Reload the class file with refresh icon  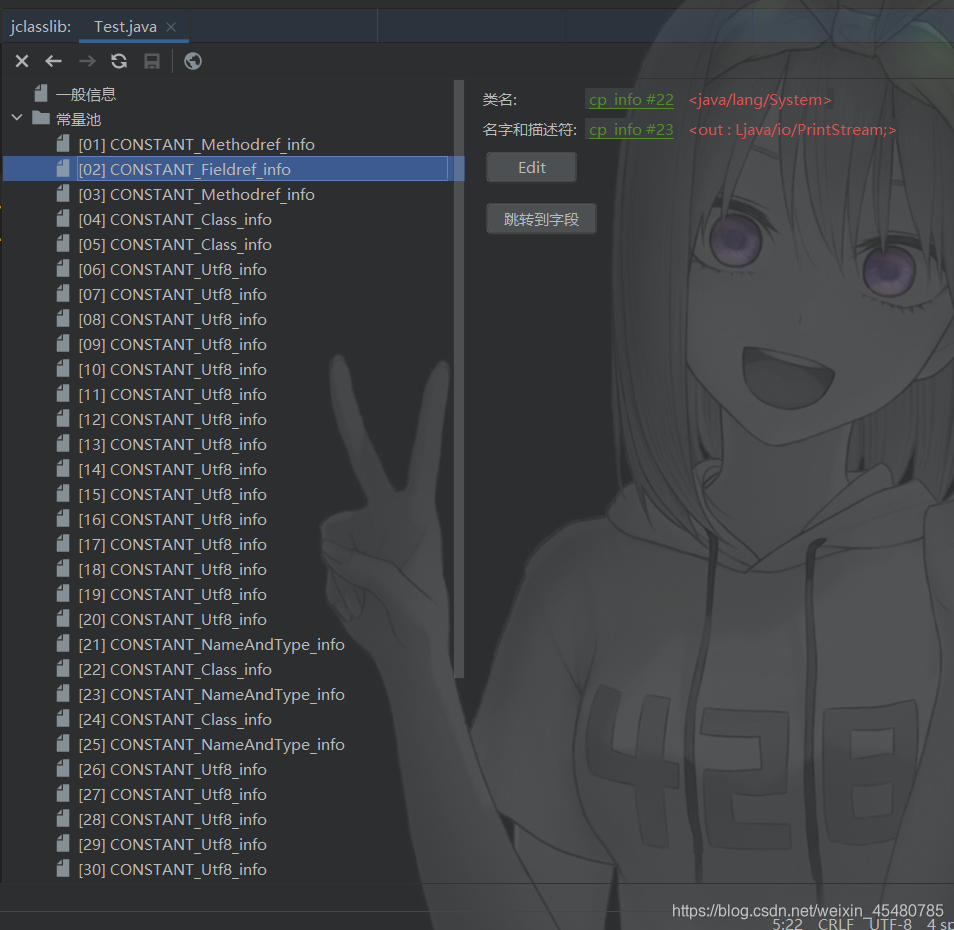pyautogui.click(x=119, y=61)
